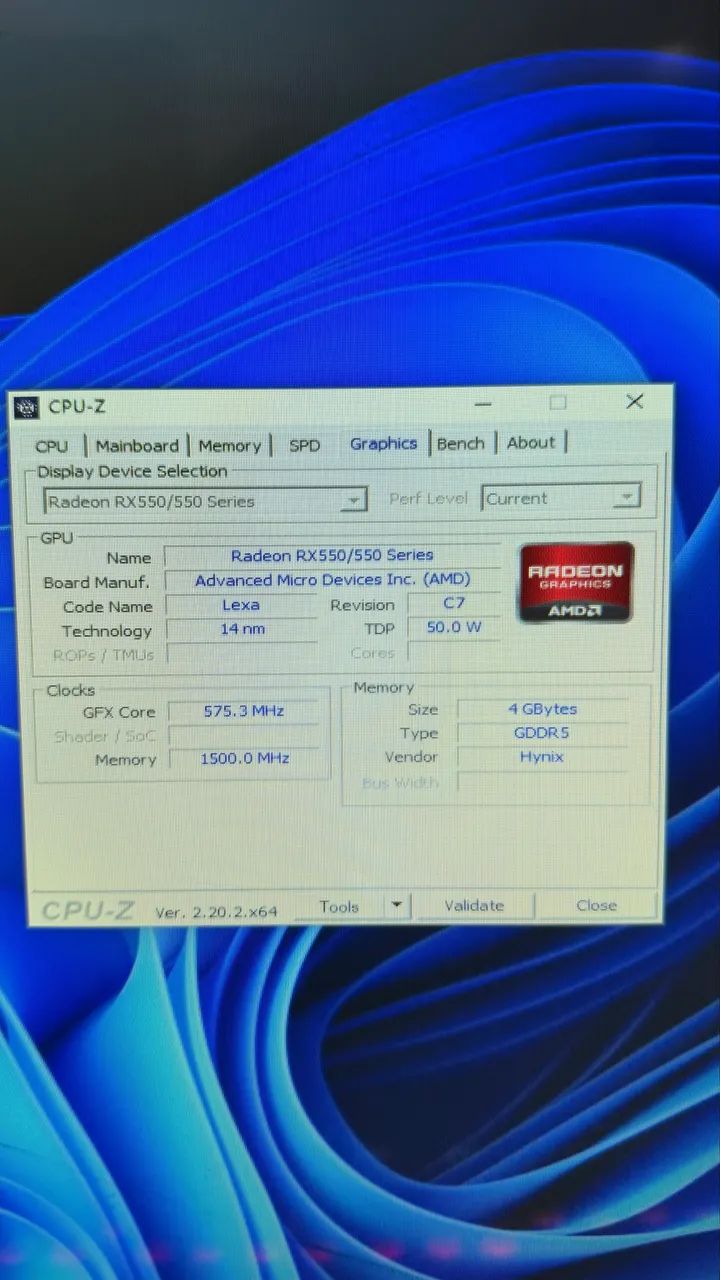Click the memory Vendor value Hynix

tap(542, 757)
